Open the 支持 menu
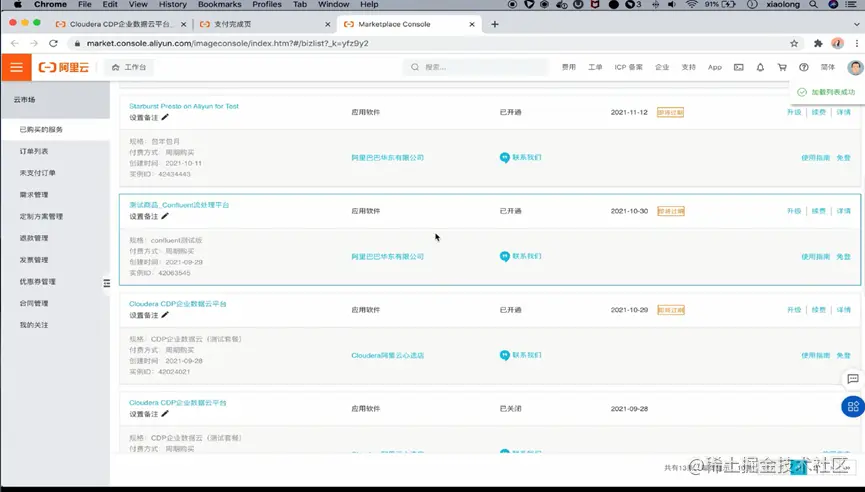Viewport: 865px width, 492px height. [688, 67]
